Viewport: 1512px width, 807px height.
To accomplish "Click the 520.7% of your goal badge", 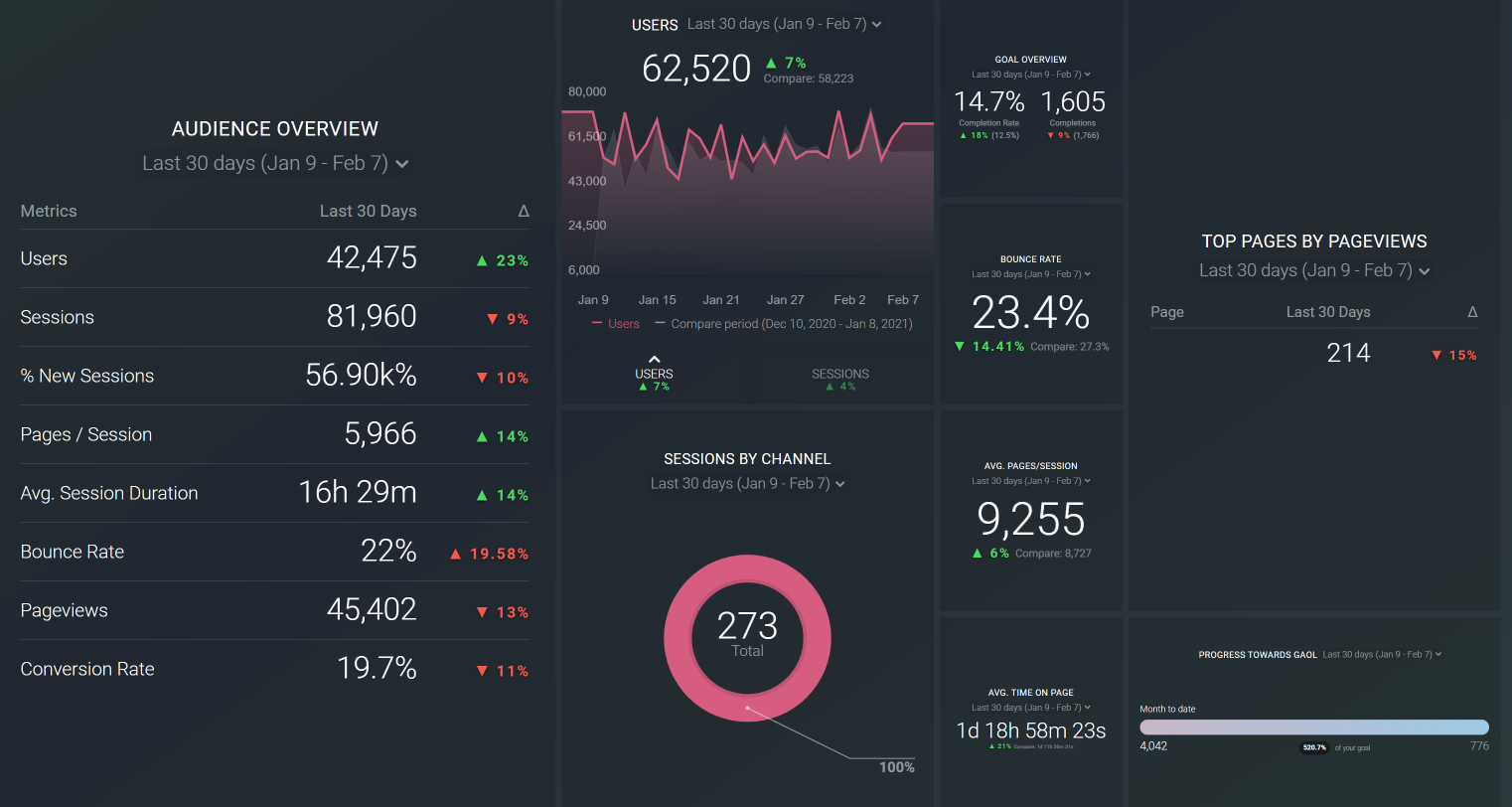I will [1313, 747].
